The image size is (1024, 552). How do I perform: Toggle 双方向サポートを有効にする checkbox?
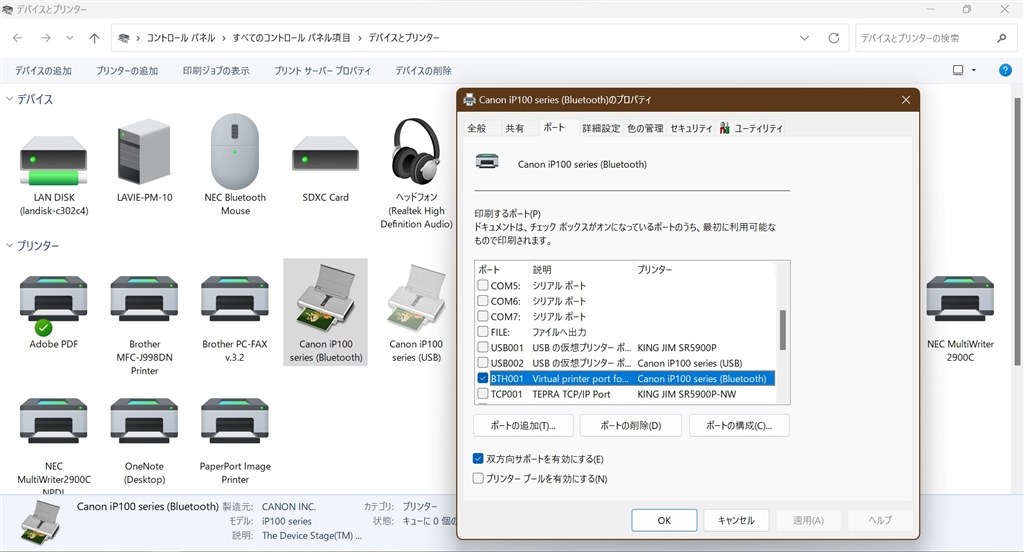point(478,459)
